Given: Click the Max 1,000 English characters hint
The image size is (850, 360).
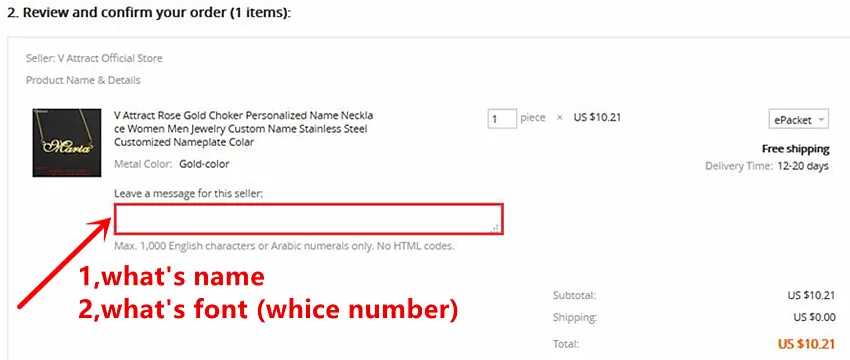Looking at the screenshot, I should [284, 246].
